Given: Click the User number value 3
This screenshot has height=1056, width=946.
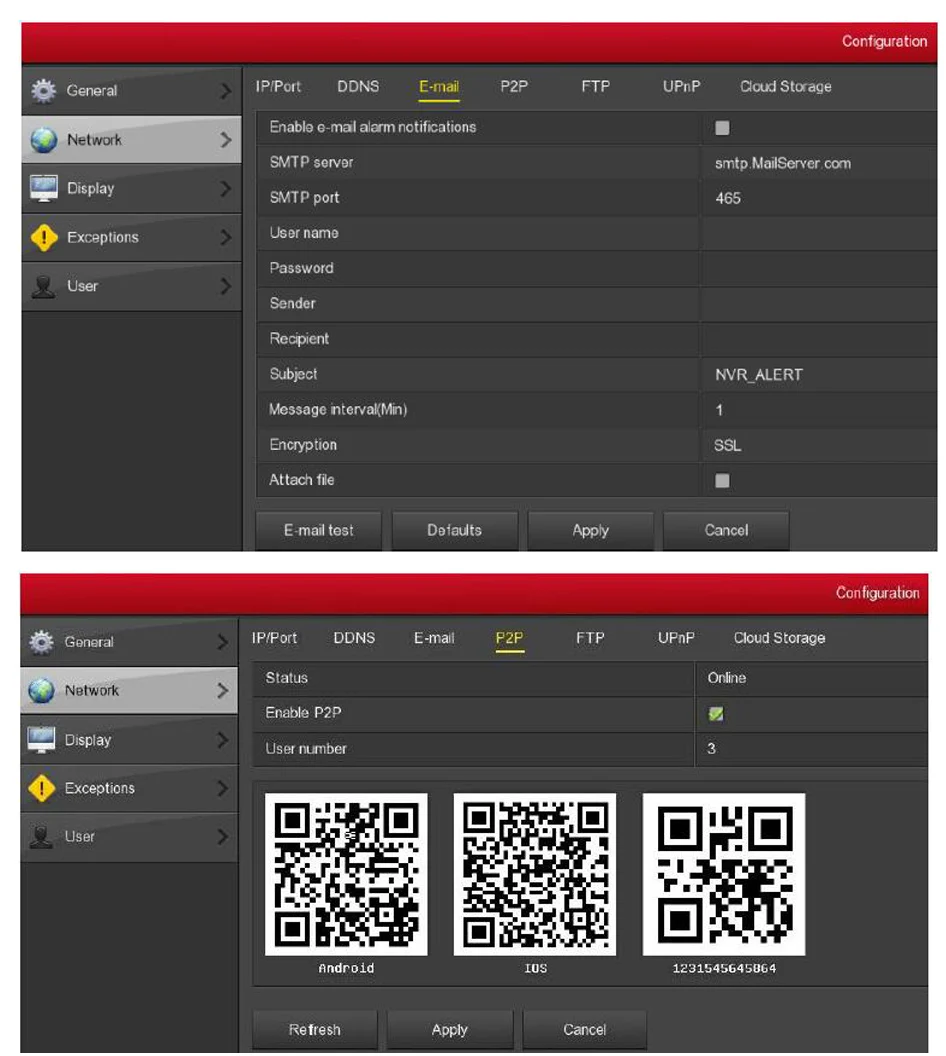Looking at the screenshot, I should pyautogui.click(x=712, y=749).
